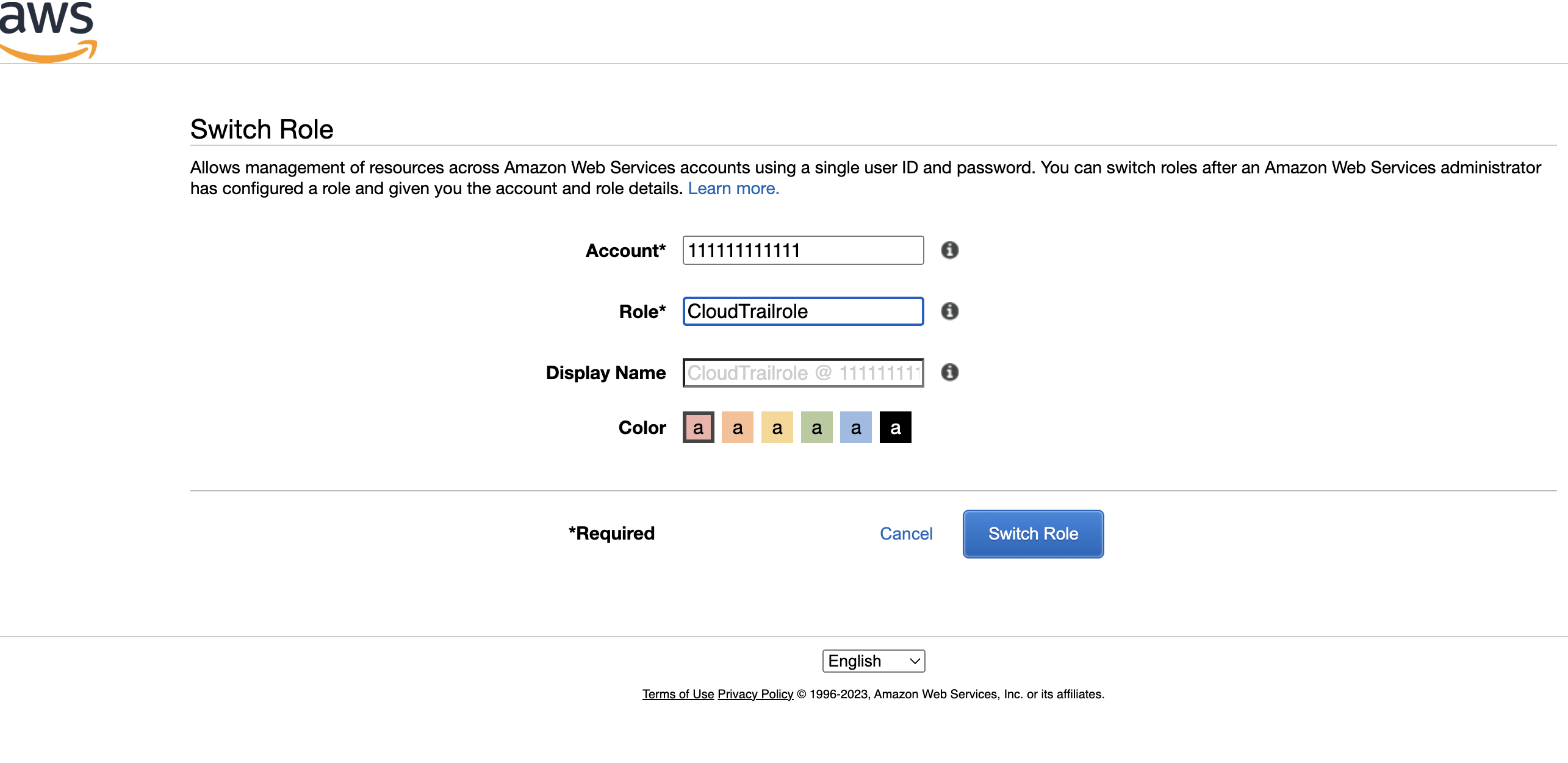Image resolution: width=1568 pixels, height=763 pixels.
Task: Click the Account number input field
Action: [x=802, y=250]
